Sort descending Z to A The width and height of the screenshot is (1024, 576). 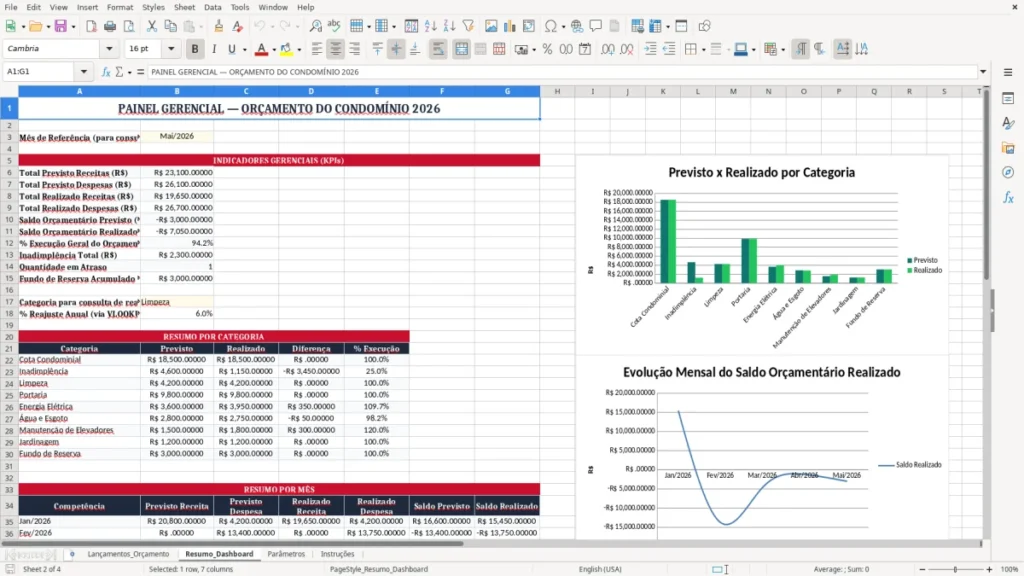coord(449,26)
